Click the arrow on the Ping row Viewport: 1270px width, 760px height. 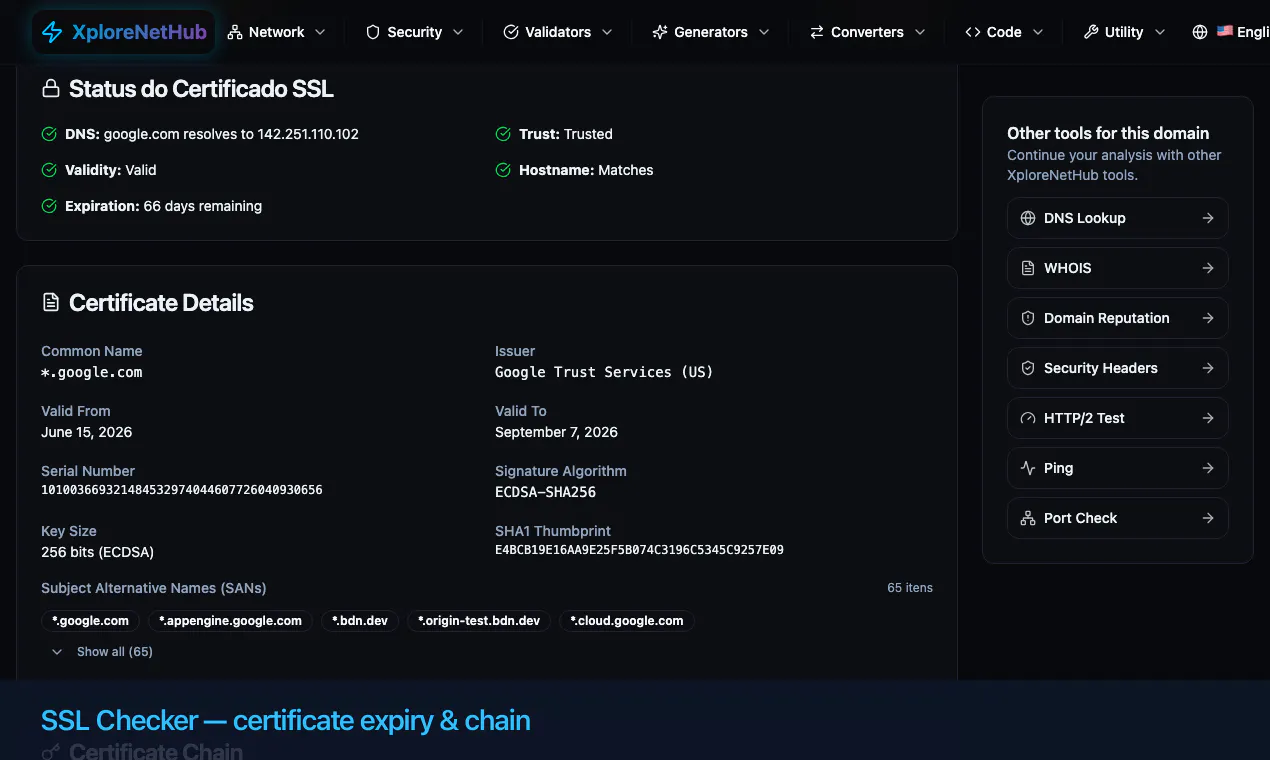point(1208,468)
